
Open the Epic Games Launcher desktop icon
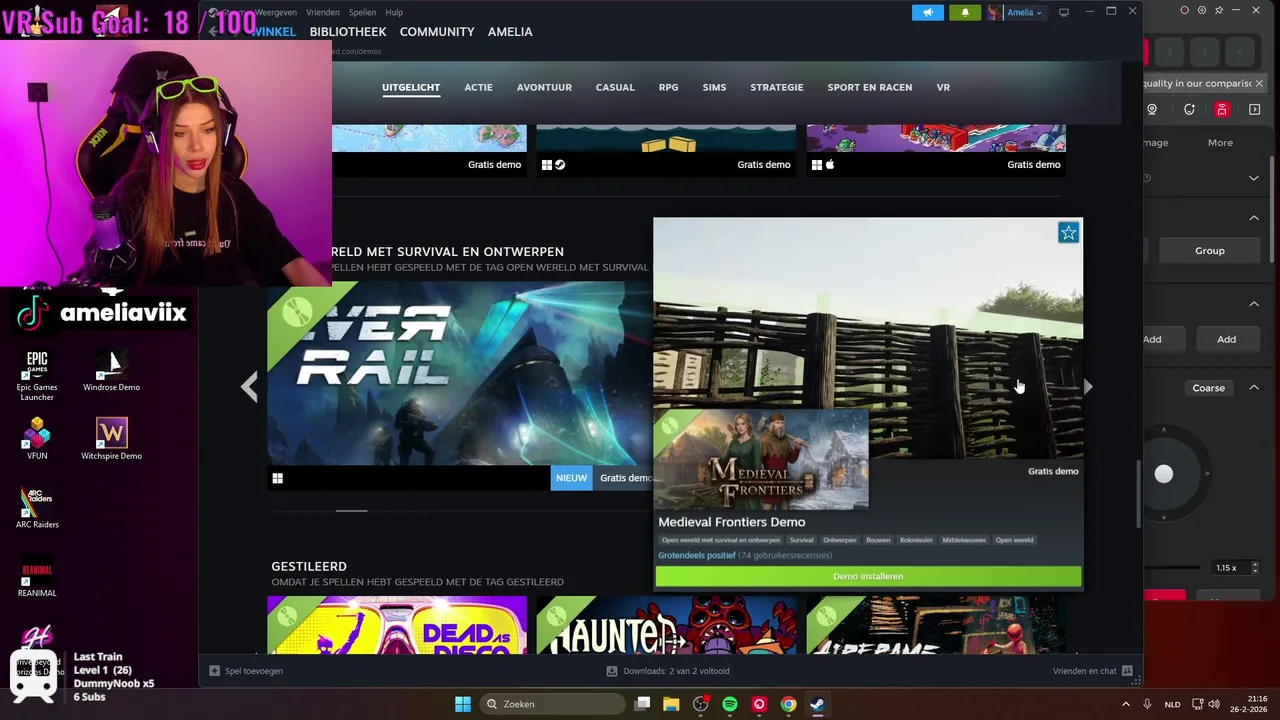pyautogui.click(x=37, y=375)
